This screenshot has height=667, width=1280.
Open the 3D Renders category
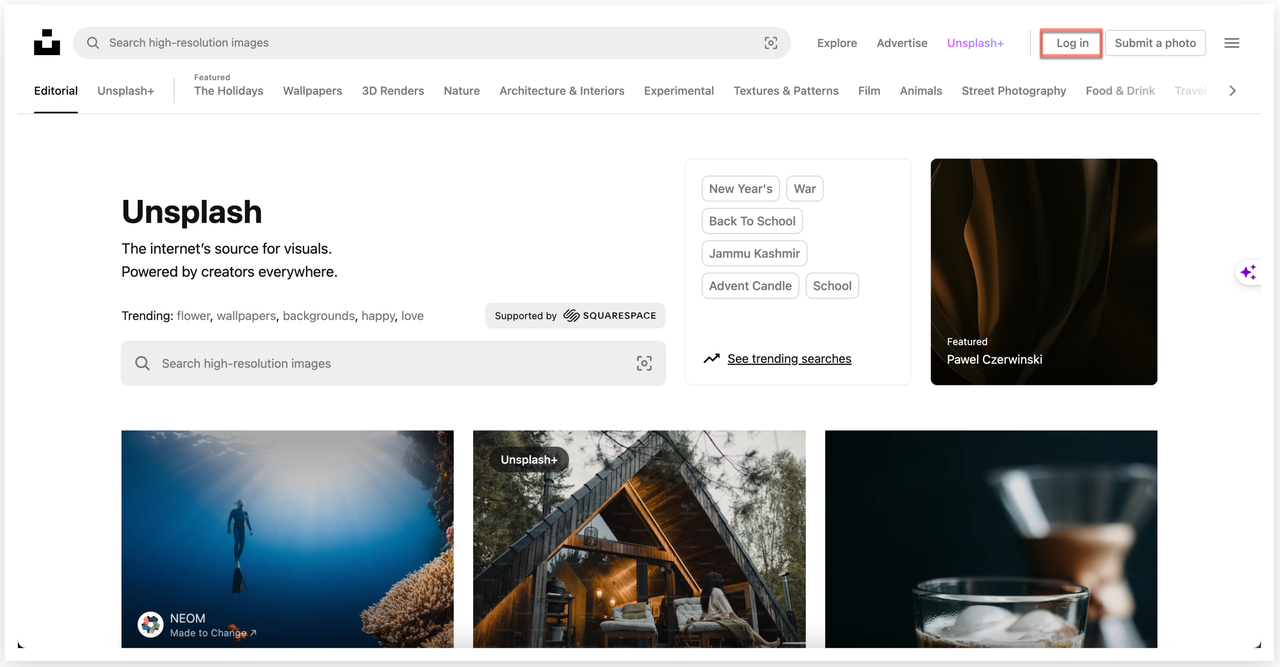point(393,91)
